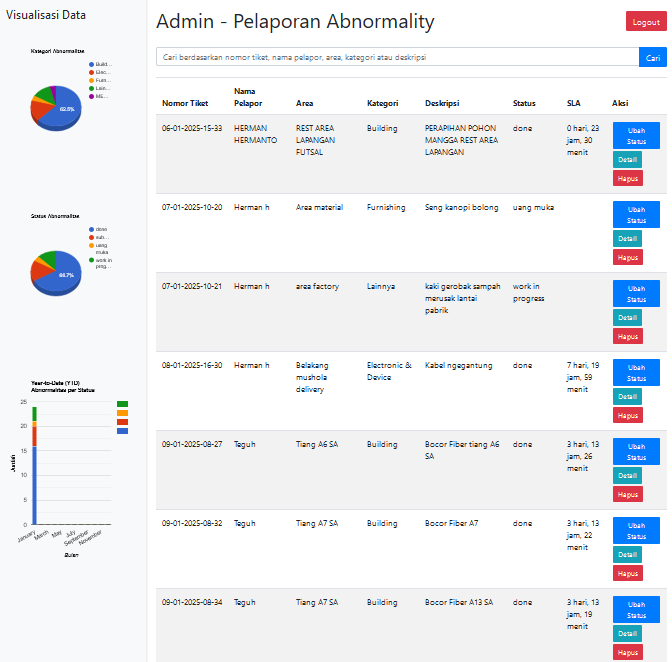This screenshot has width=672, height=662.
Task: Delete ticket 07-01-2025-10-21 with Hapus
Action: [627, 336]
